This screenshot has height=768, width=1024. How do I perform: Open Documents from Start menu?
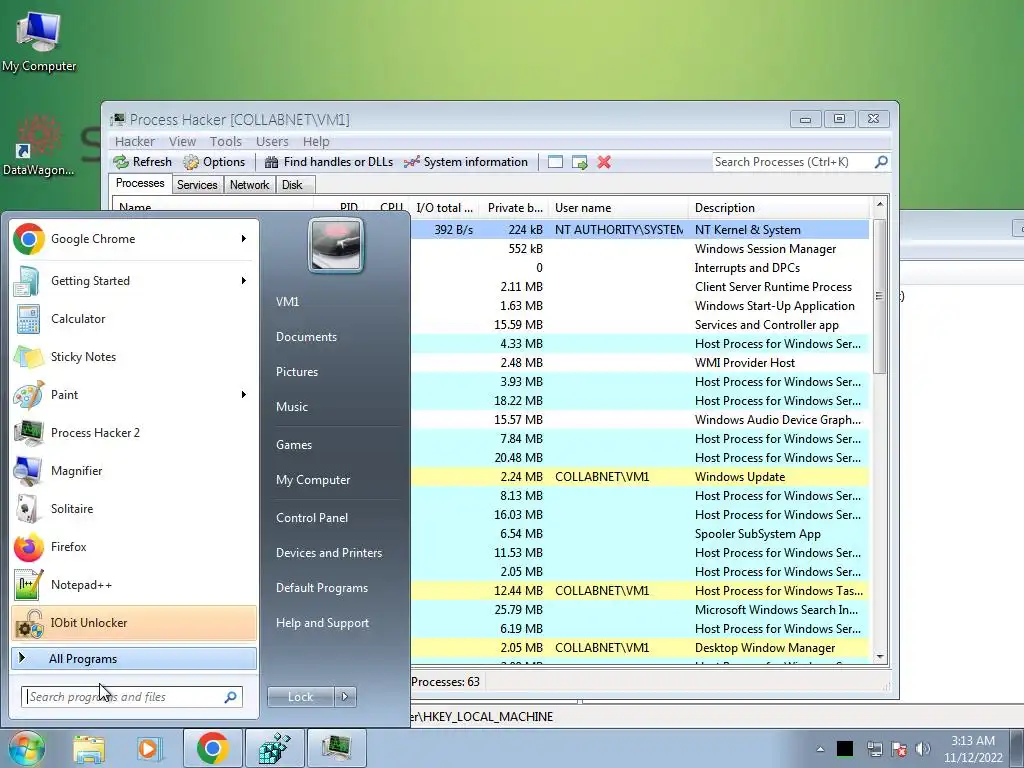click(306, 337)
